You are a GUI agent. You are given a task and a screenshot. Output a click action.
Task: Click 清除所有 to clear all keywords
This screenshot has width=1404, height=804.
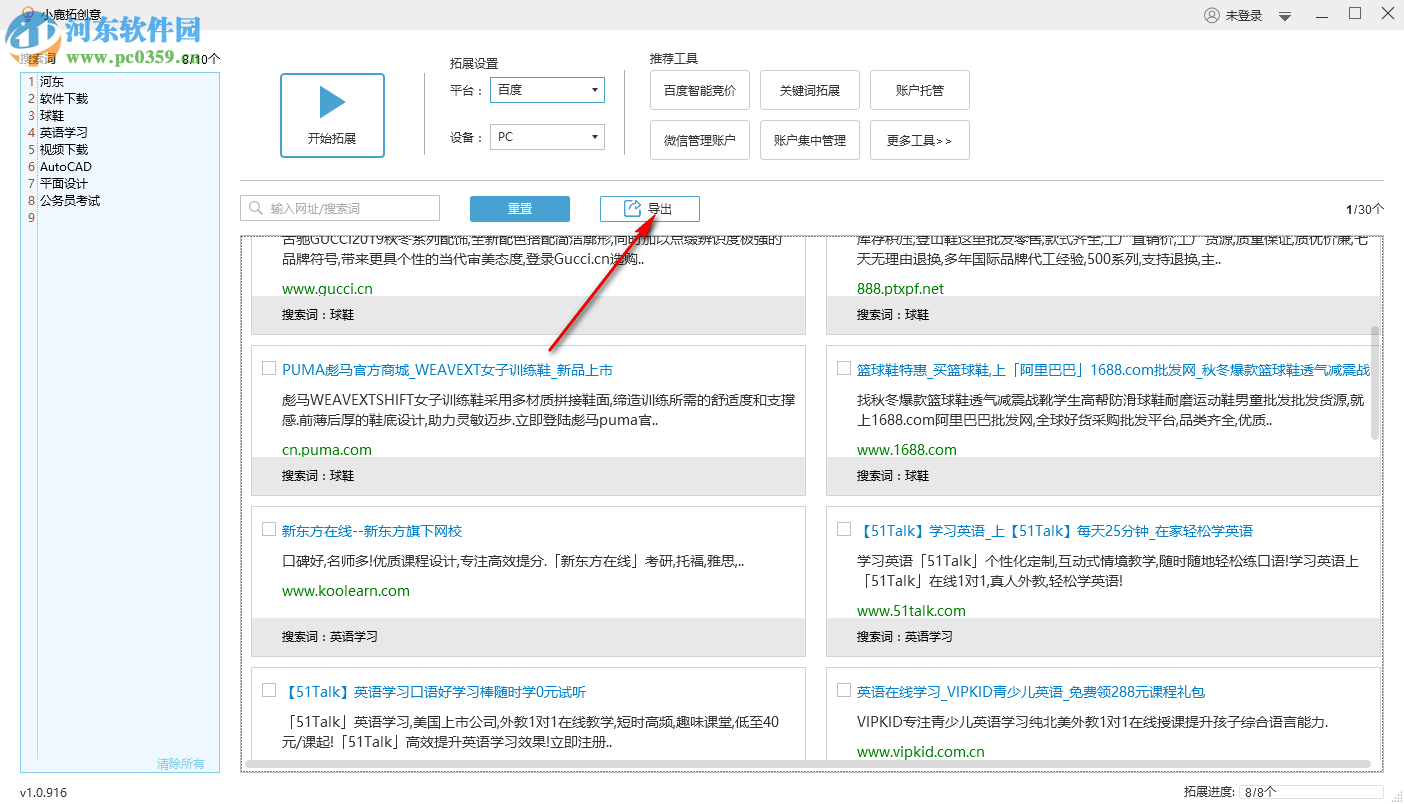(x=182, y=762)
